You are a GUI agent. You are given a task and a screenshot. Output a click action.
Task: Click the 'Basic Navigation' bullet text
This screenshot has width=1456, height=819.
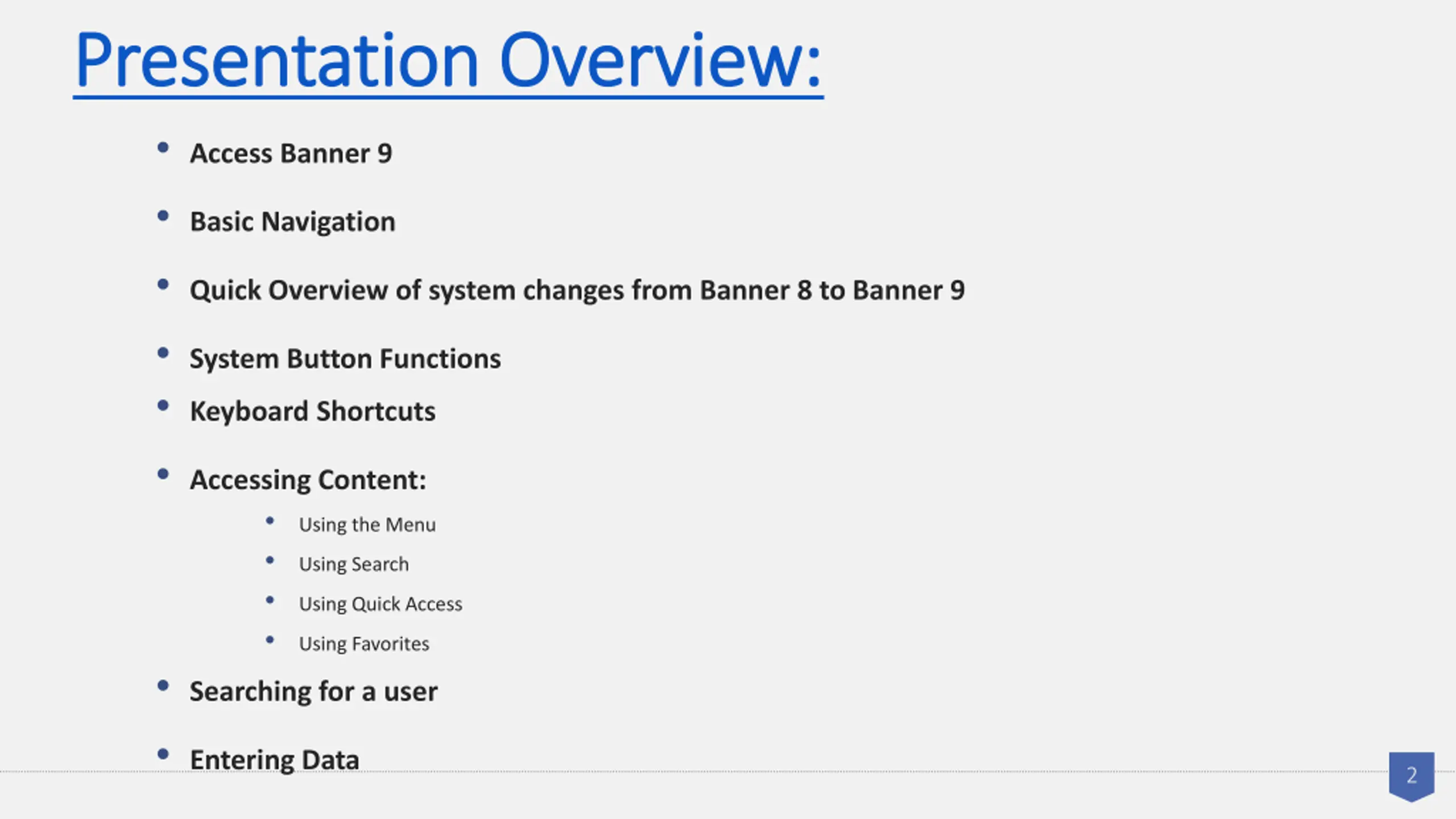point(292,222)
